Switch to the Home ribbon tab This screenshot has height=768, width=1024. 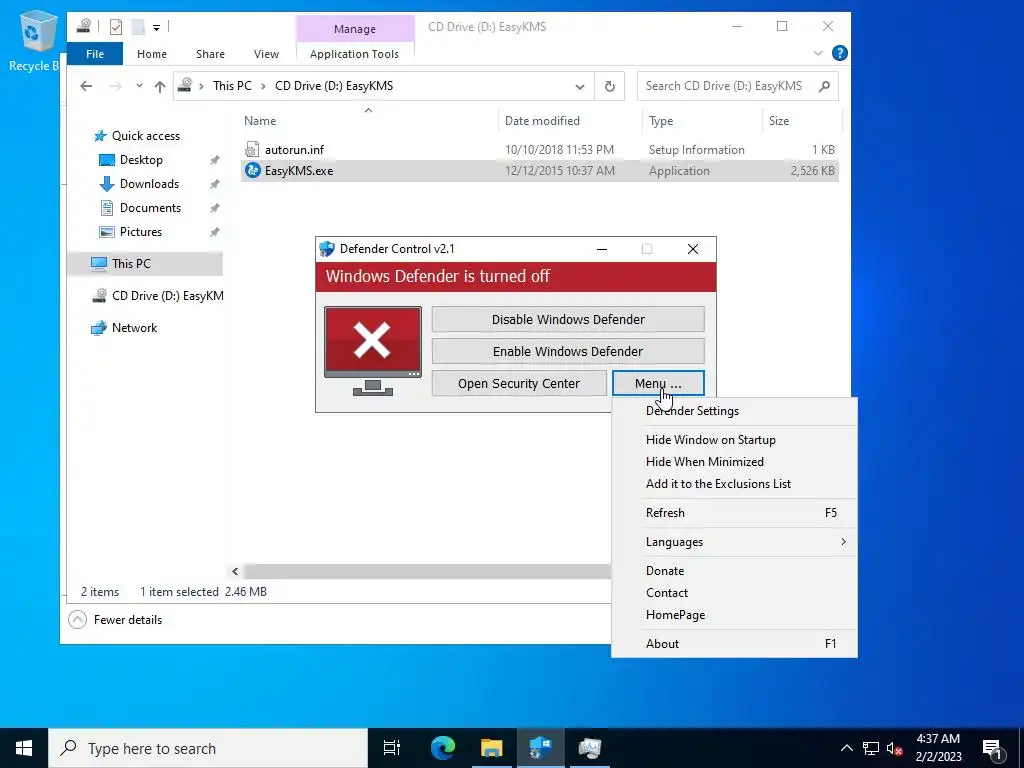click(152, 54)
